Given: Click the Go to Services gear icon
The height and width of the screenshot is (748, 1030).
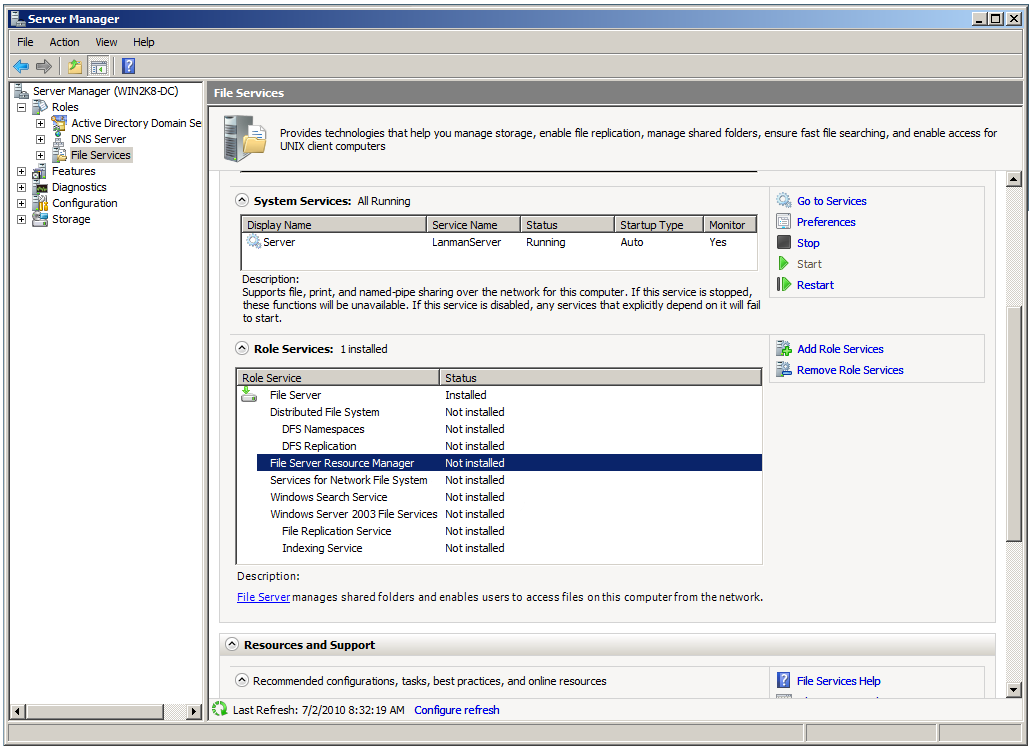Looking at the screenshot, I should [x=784, y=200].
